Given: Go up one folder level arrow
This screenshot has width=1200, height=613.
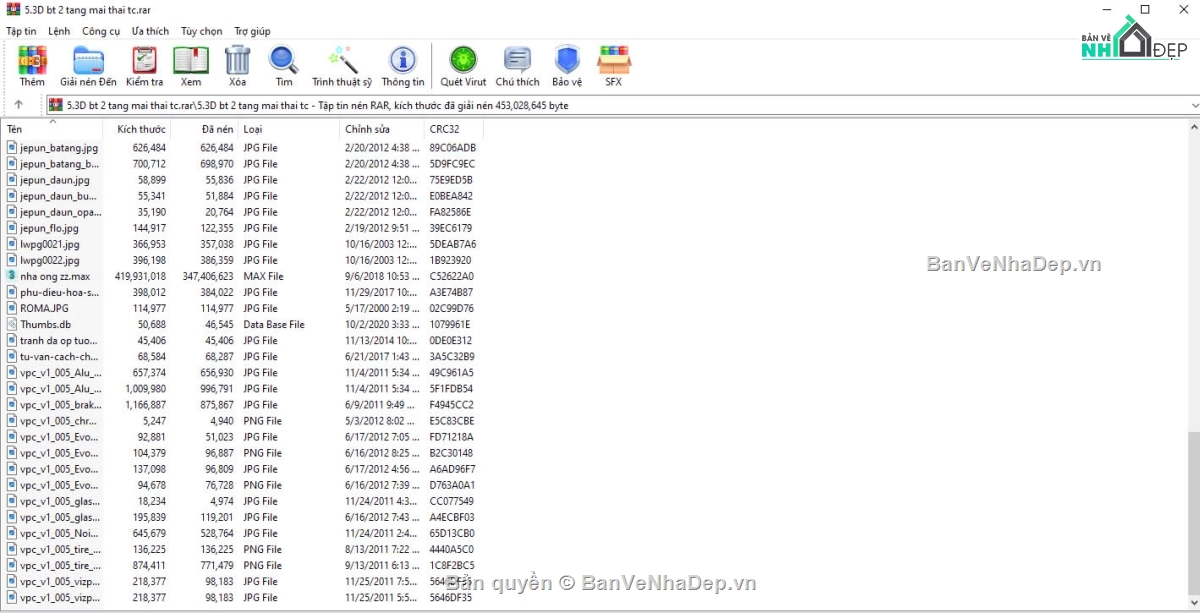Looking at the screenshot, I should click(x=18, y=105).
